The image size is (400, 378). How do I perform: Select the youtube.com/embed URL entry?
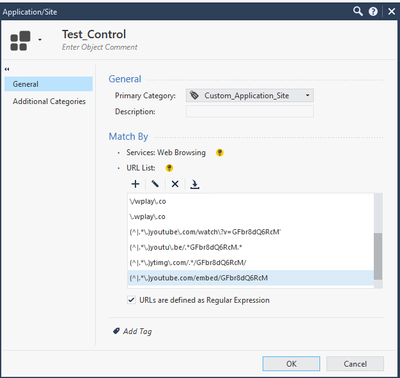(x=251, y=278)
